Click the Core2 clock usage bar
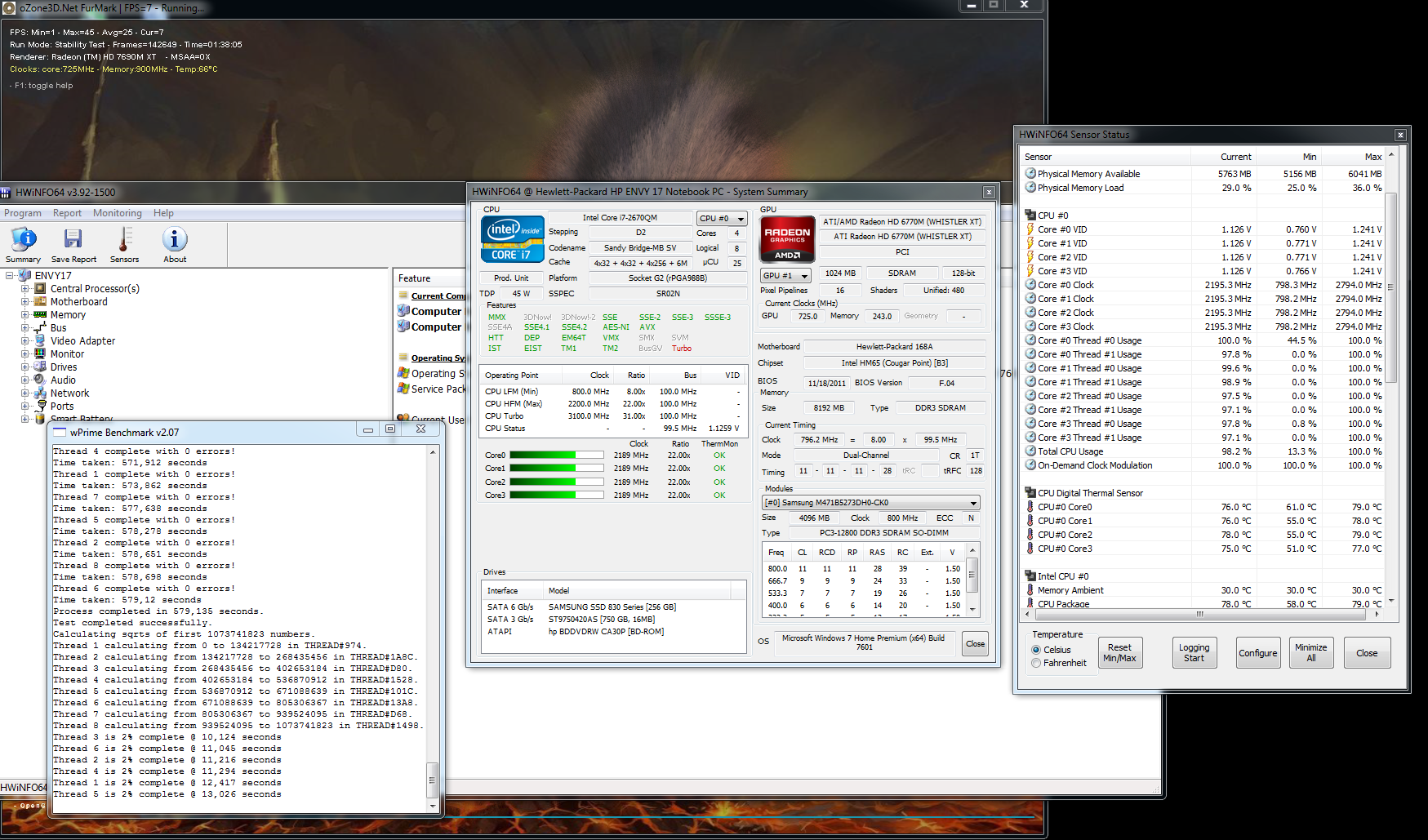 coord(556,482)
